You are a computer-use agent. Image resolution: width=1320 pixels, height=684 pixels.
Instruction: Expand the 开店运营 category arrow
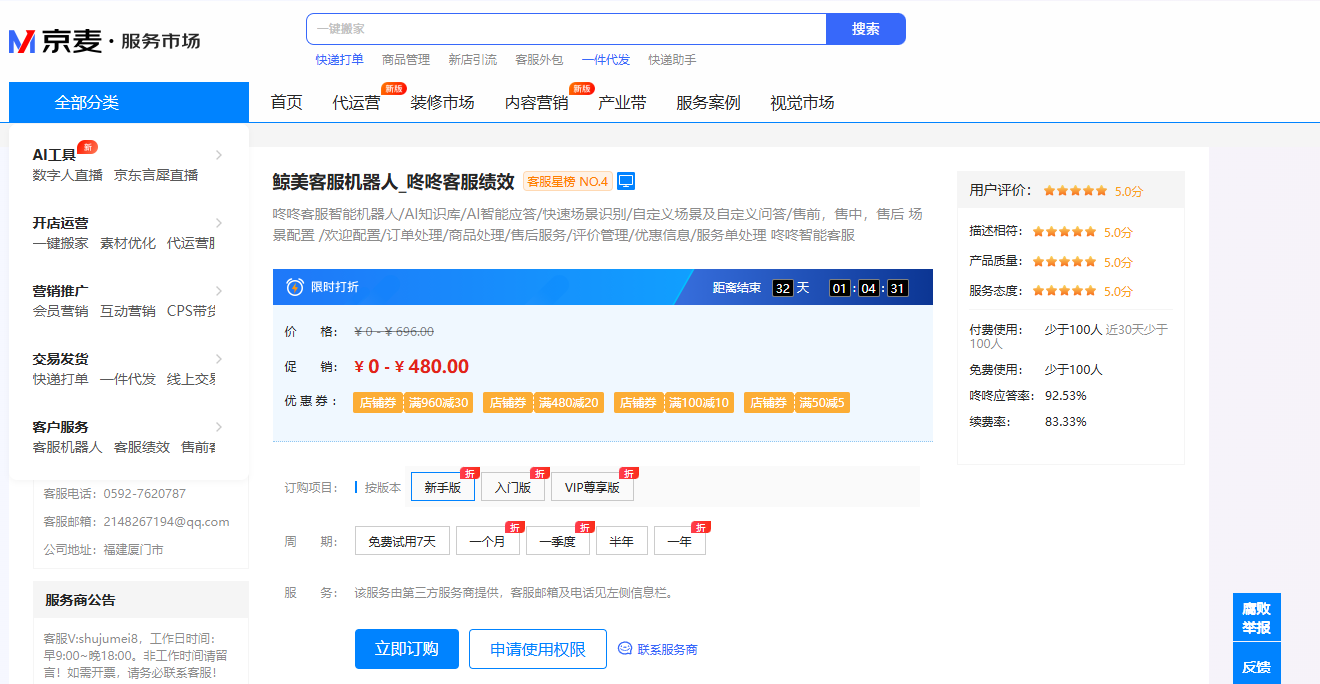[219, 223]
